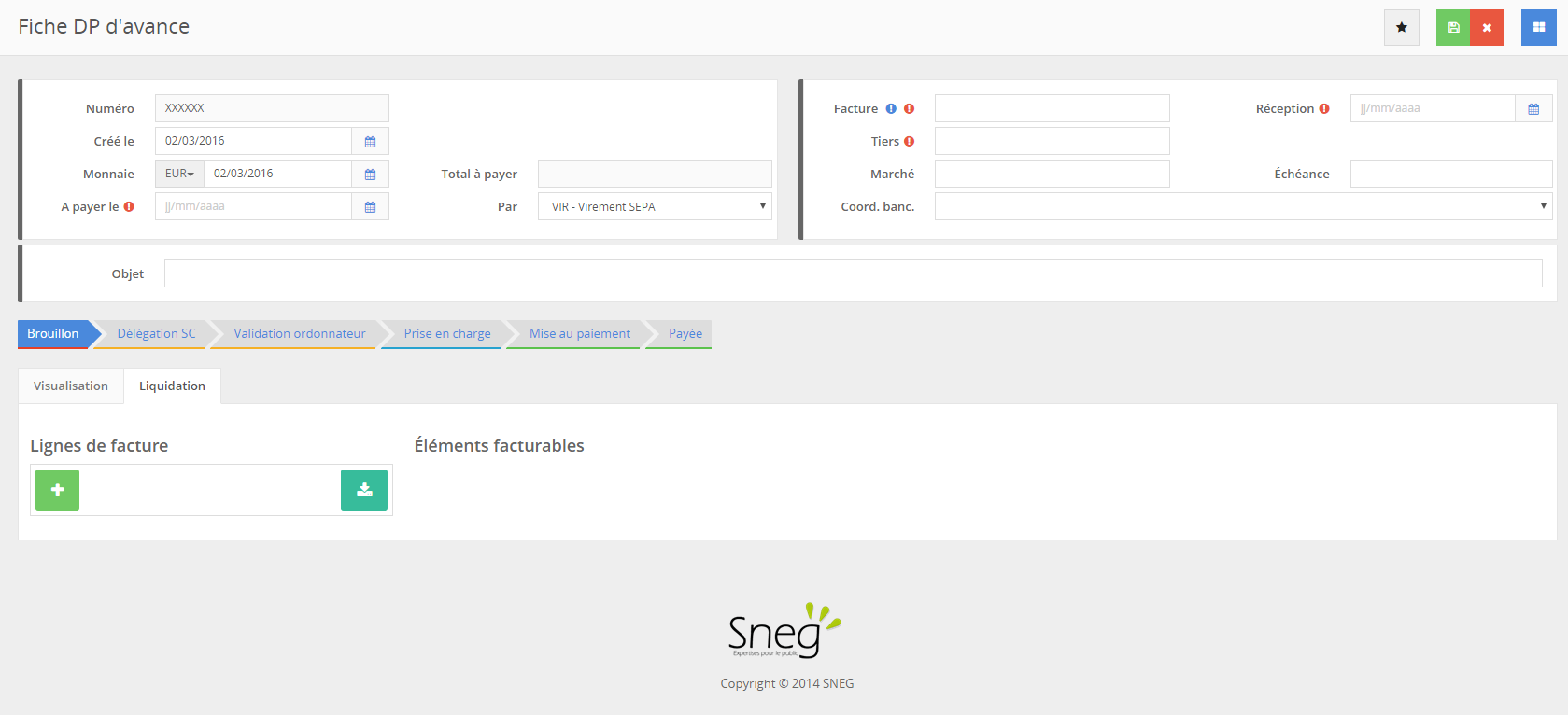Screen dimensions: 1568x715
Task: Open the blue grid layout icon
Action: tap(1538, 28)
